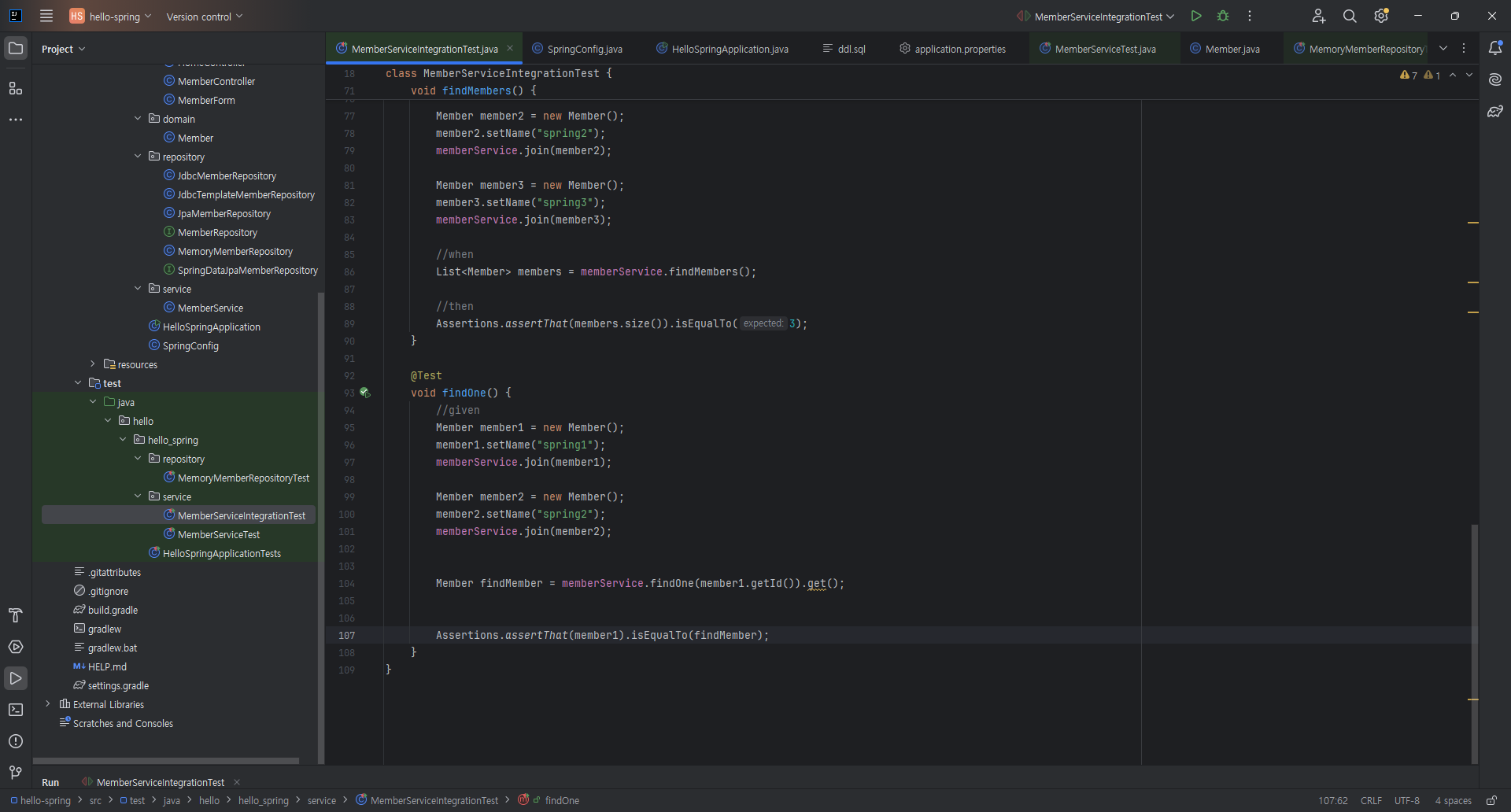Open the Code With Me icon
Image resolution: width=1511 pixels, height=812 pixels.
[1319, 16]
